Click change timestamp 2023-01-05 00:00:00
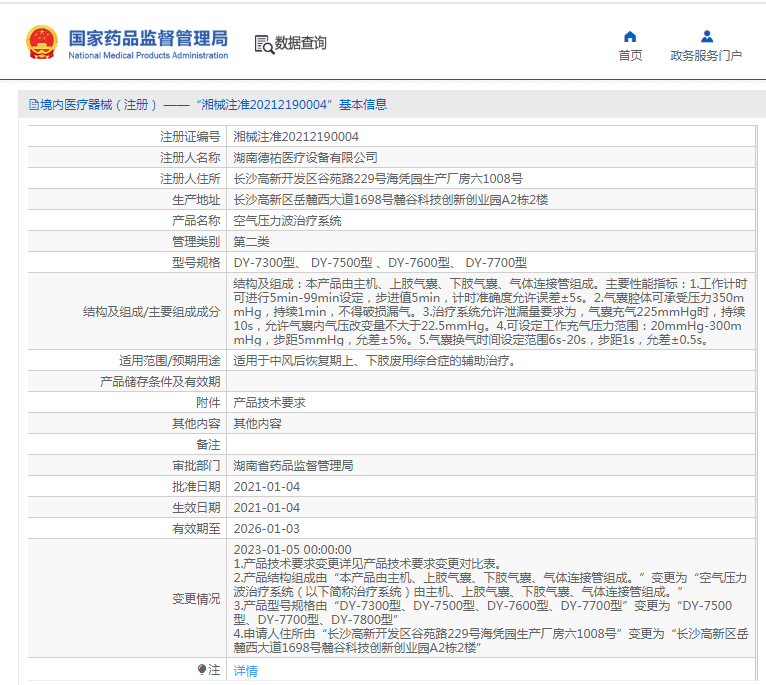Viewport: 766px width, 685px height. [x=292, y=550]
